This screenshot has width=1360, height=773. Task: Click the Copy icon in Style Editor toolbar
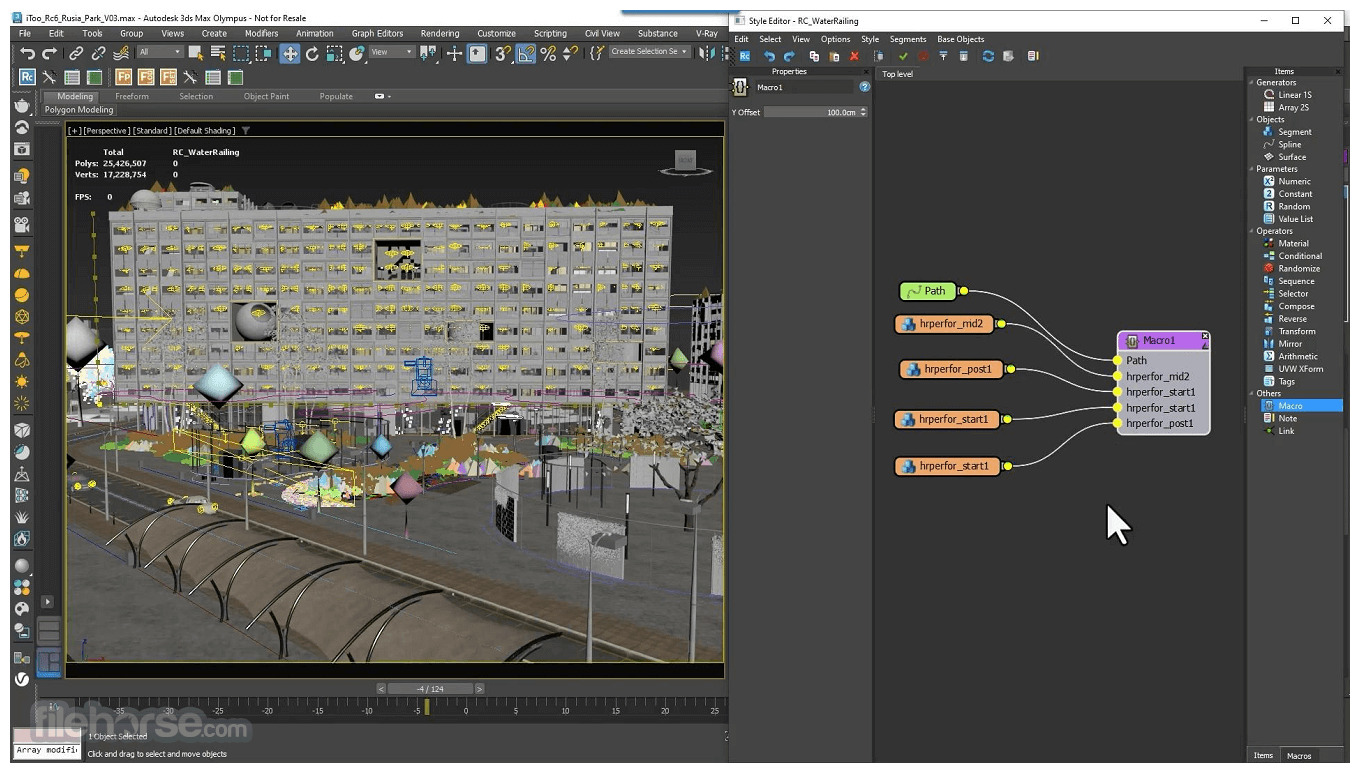pos(814,57)
